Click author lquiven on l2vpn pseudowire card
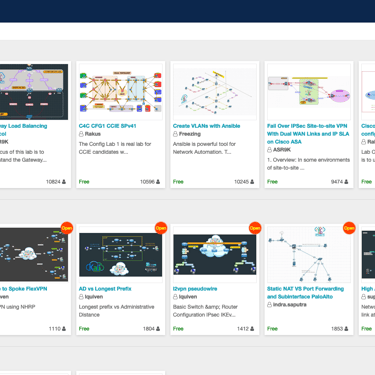The height and width of the screenshot is (375, 375). click(x=188, y=297)
